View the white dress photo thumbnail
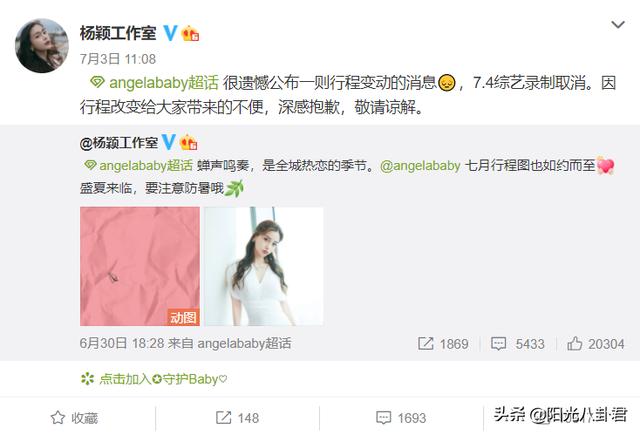Image resolution: width=640 pixels, height=435 pixels. coord(264,266)
